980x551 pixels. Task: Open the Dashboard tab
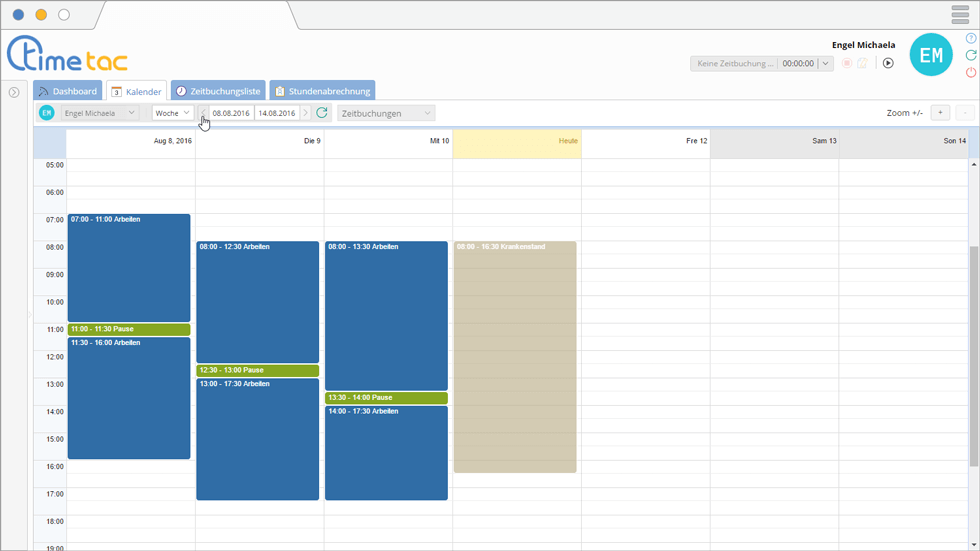[68, 91]
